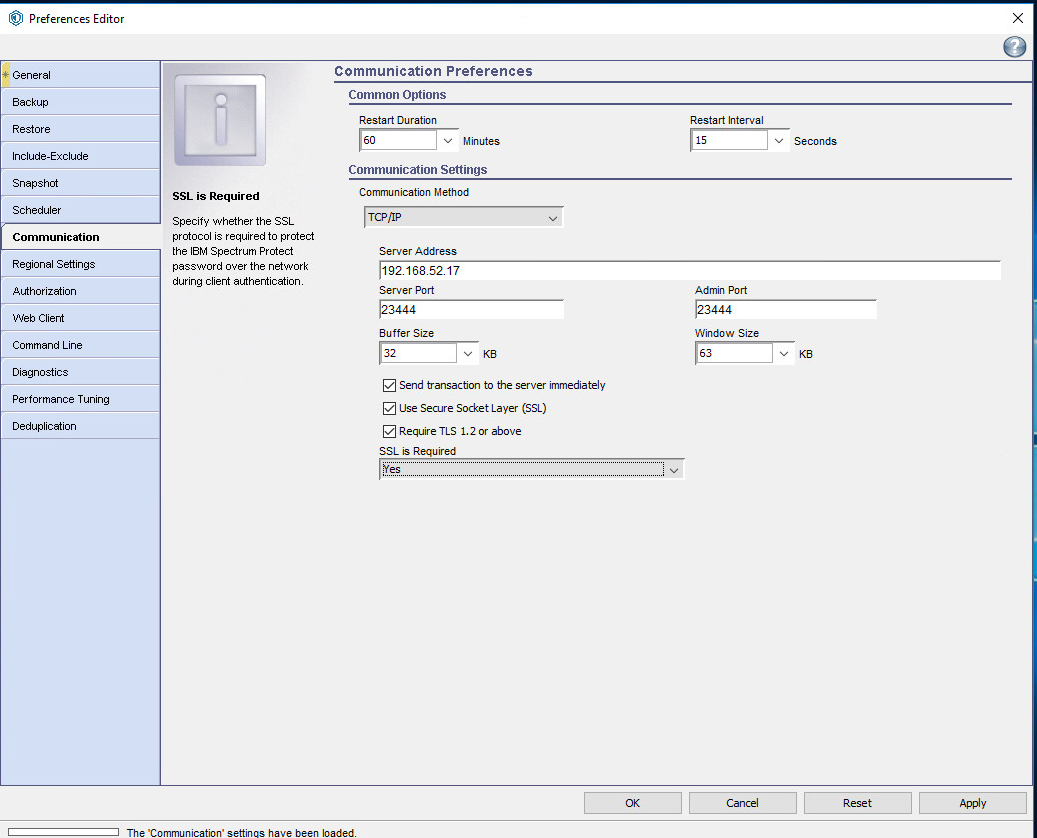The image size is (1037, 838).
Task: Toggle Send transaction to the server immediately
Action: coord(390,385)
